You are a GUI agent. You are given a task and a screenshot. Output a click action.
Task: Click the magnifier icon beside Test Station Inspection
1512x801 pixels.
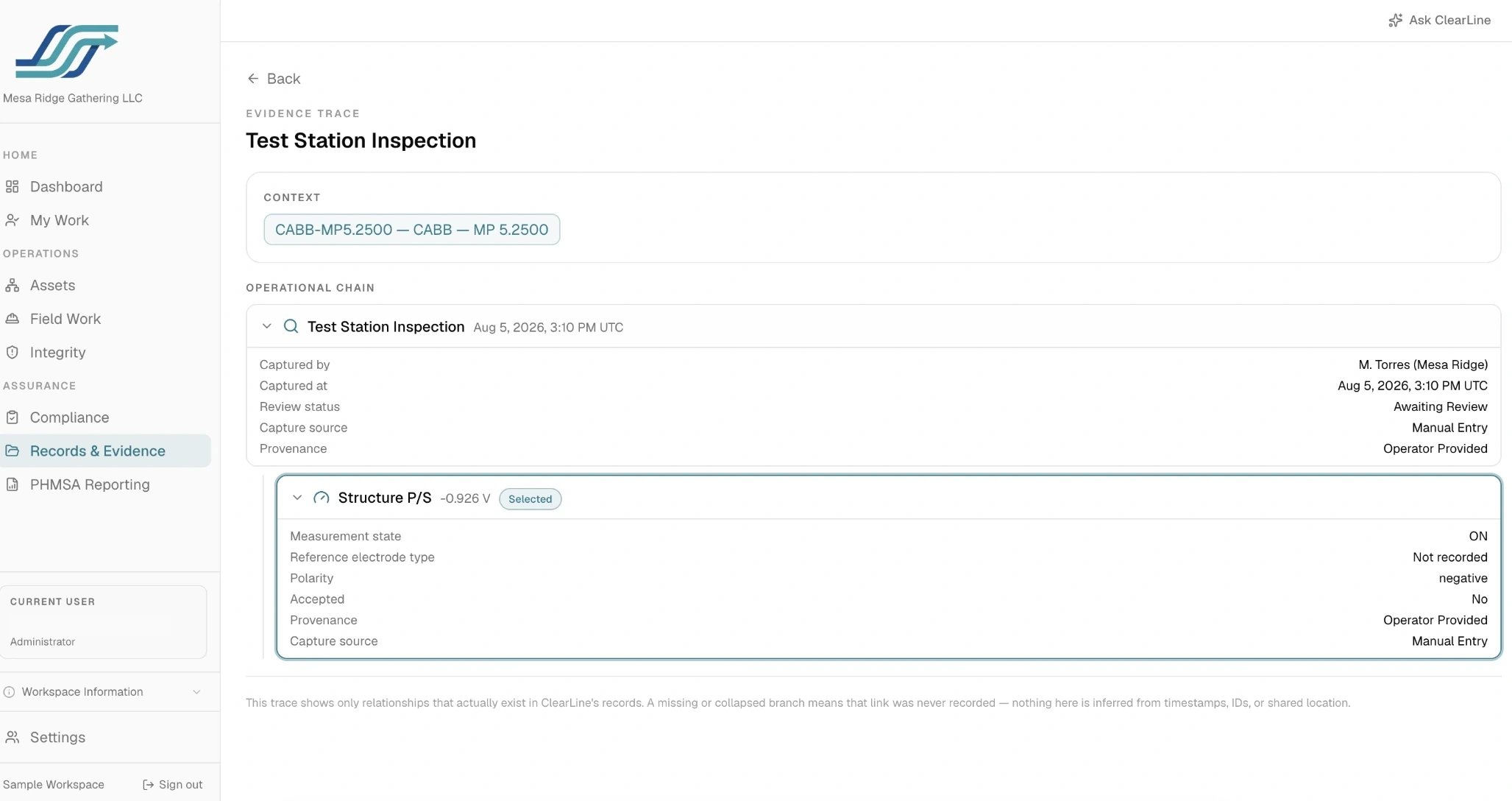pos(291,326)
